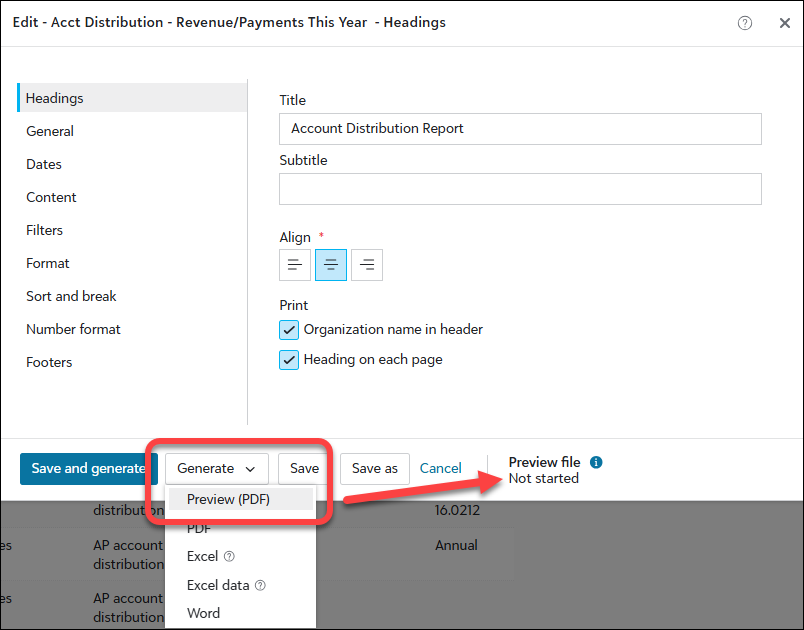The width and height of the screenshot is (804, 630).
Task: Click the Cancel link
Action: click(x=440, y=469)
